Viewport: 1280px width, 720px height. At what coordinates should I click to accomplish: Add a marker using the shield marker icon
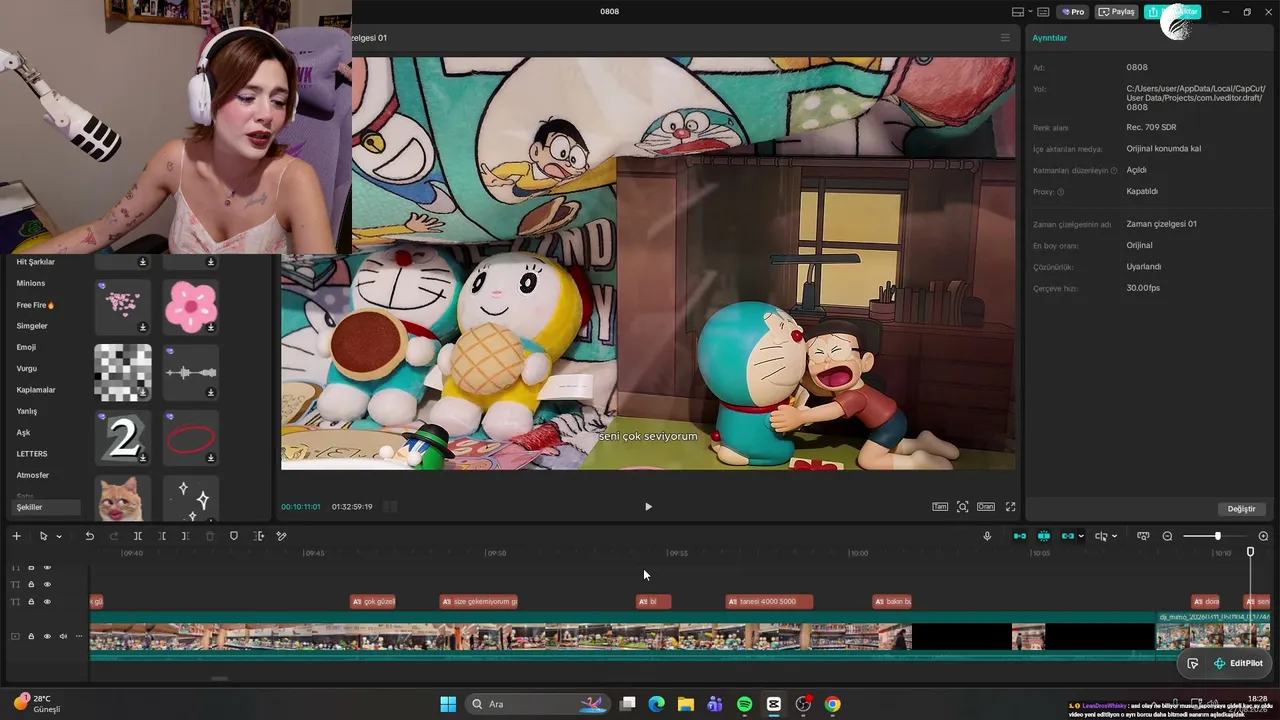click(234, 536)
